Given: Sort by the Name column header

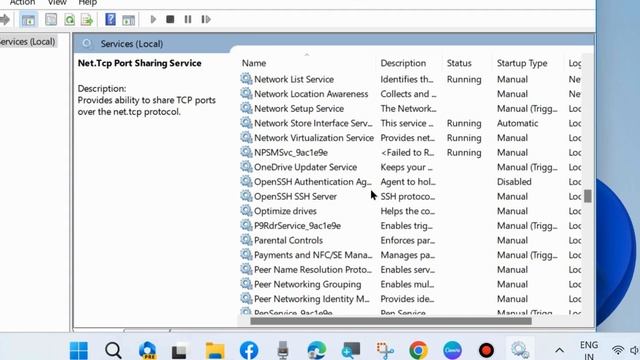Looking at the screenshot, I should 254,63.
